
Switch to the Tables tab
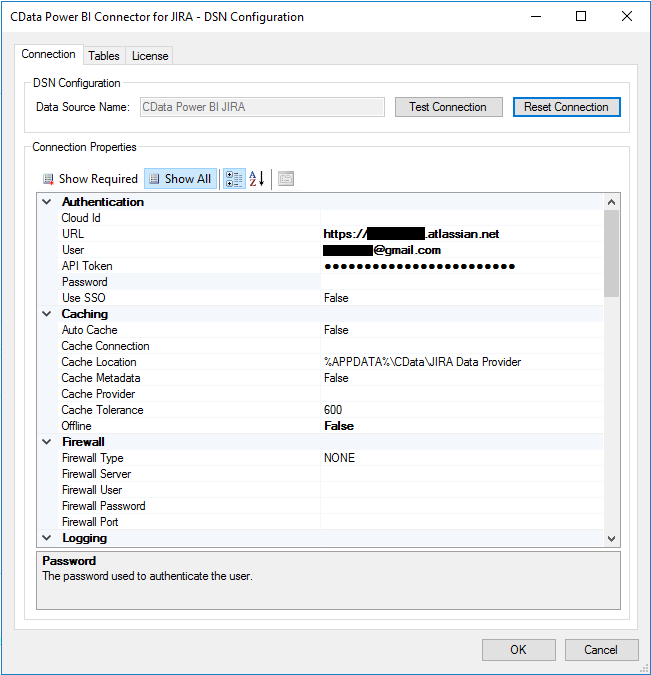(x=103, y=56)
